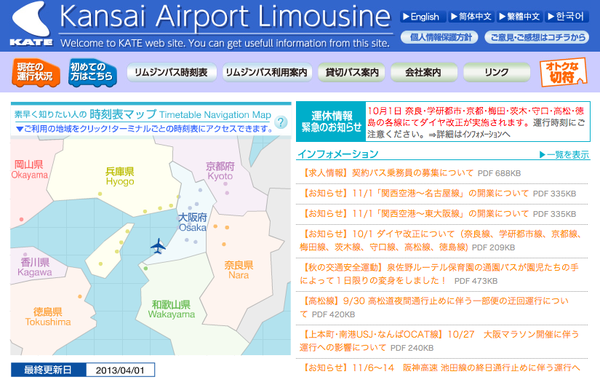Open リムジンバス時刻表 menu

click(x=171, y=72)
